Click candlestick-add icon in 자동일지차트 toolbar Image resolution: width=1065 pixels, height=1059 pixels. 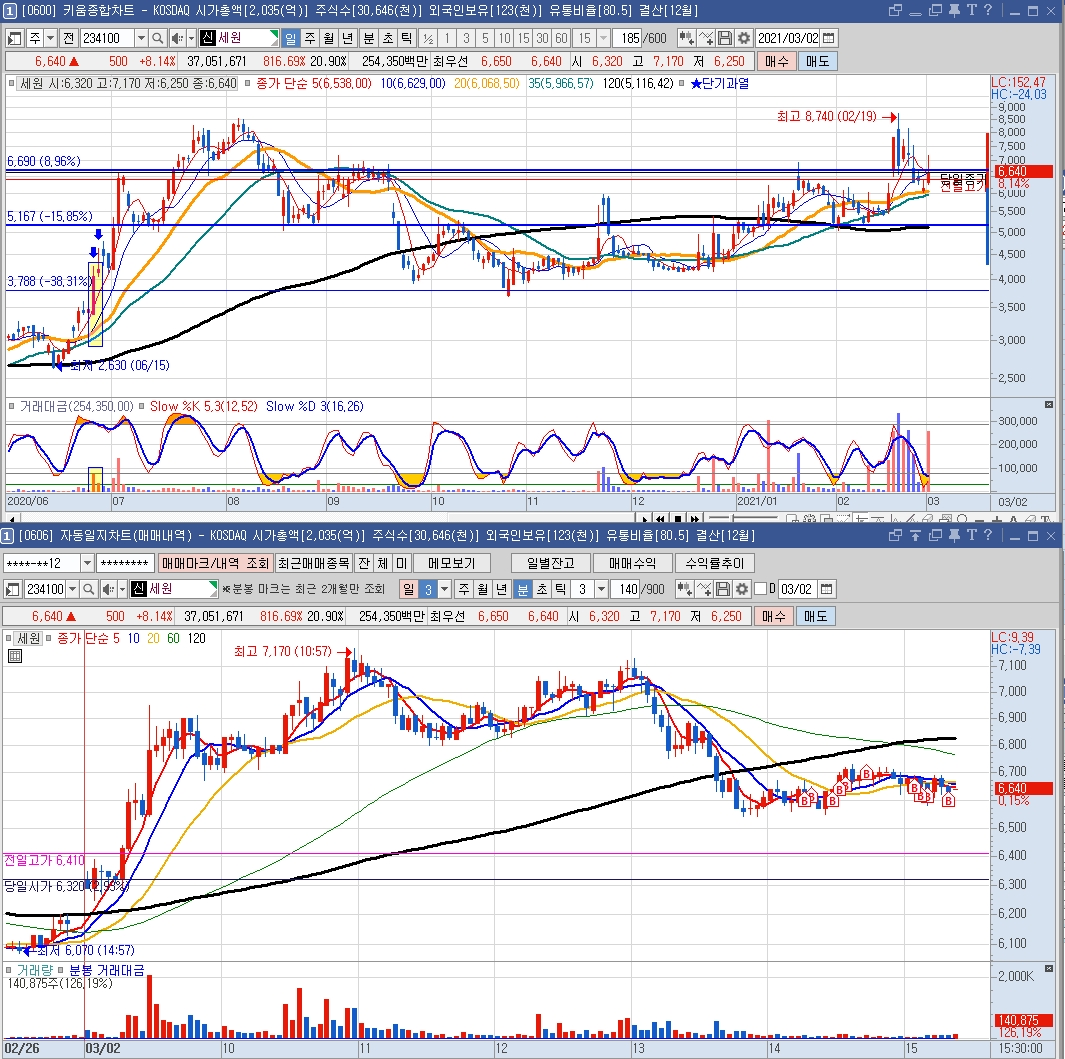[685, 589]
